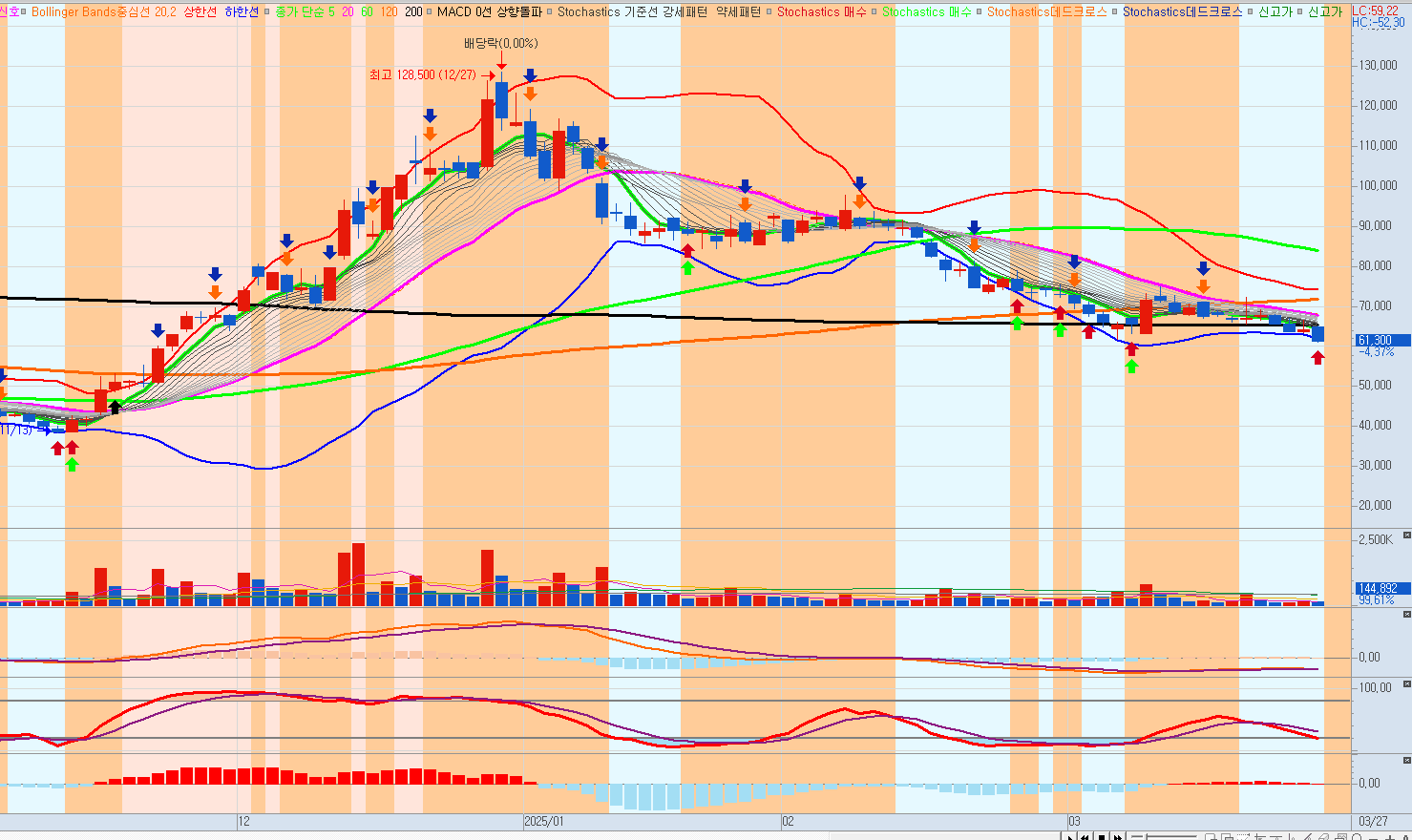Select the blue 하한선 legend label
Screen dimensions: 1412x840
pyautogui.click(x=242, y=12)
